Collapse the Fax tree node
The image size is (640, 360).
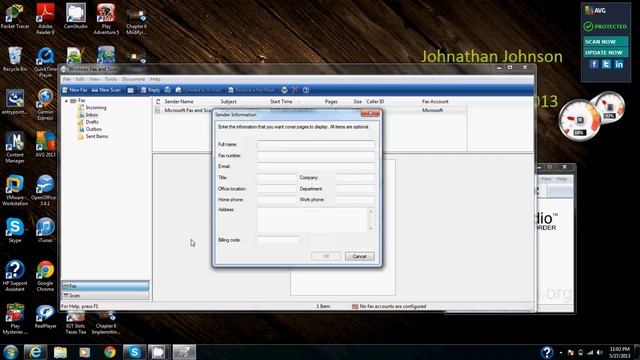click(67, 100)
